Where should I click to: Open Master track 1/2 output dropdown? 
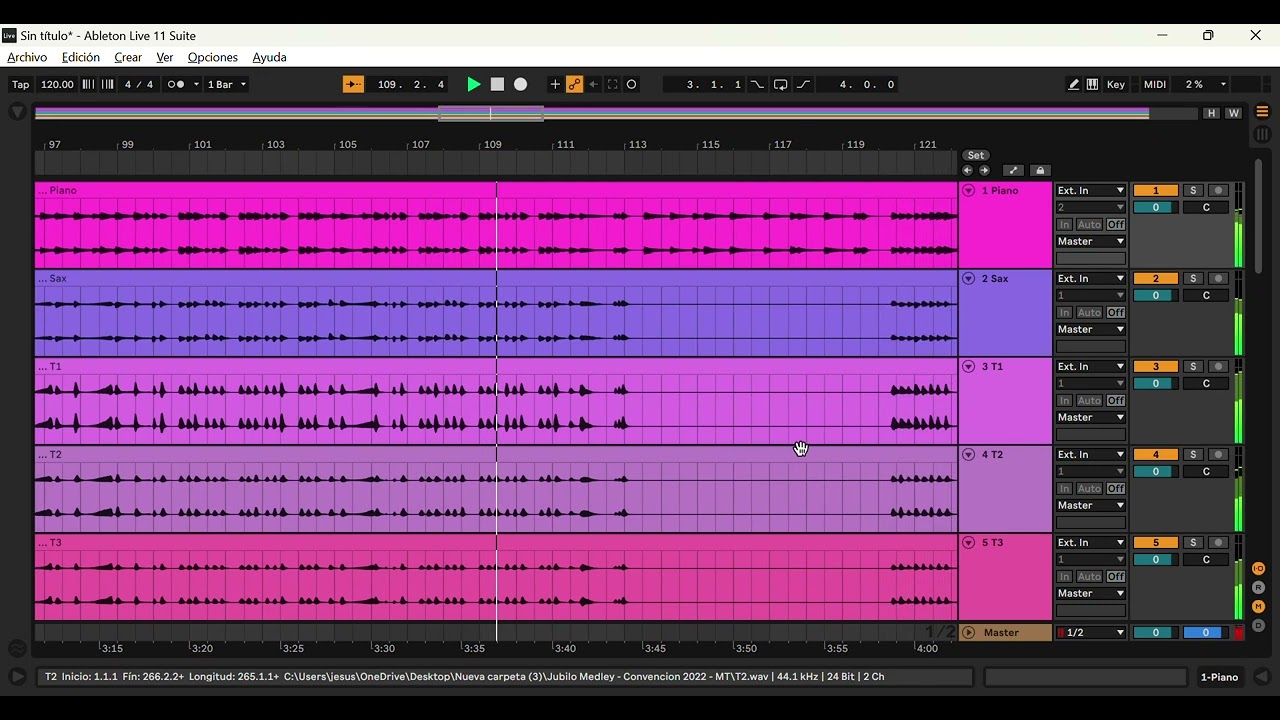tap(1091, 632)
